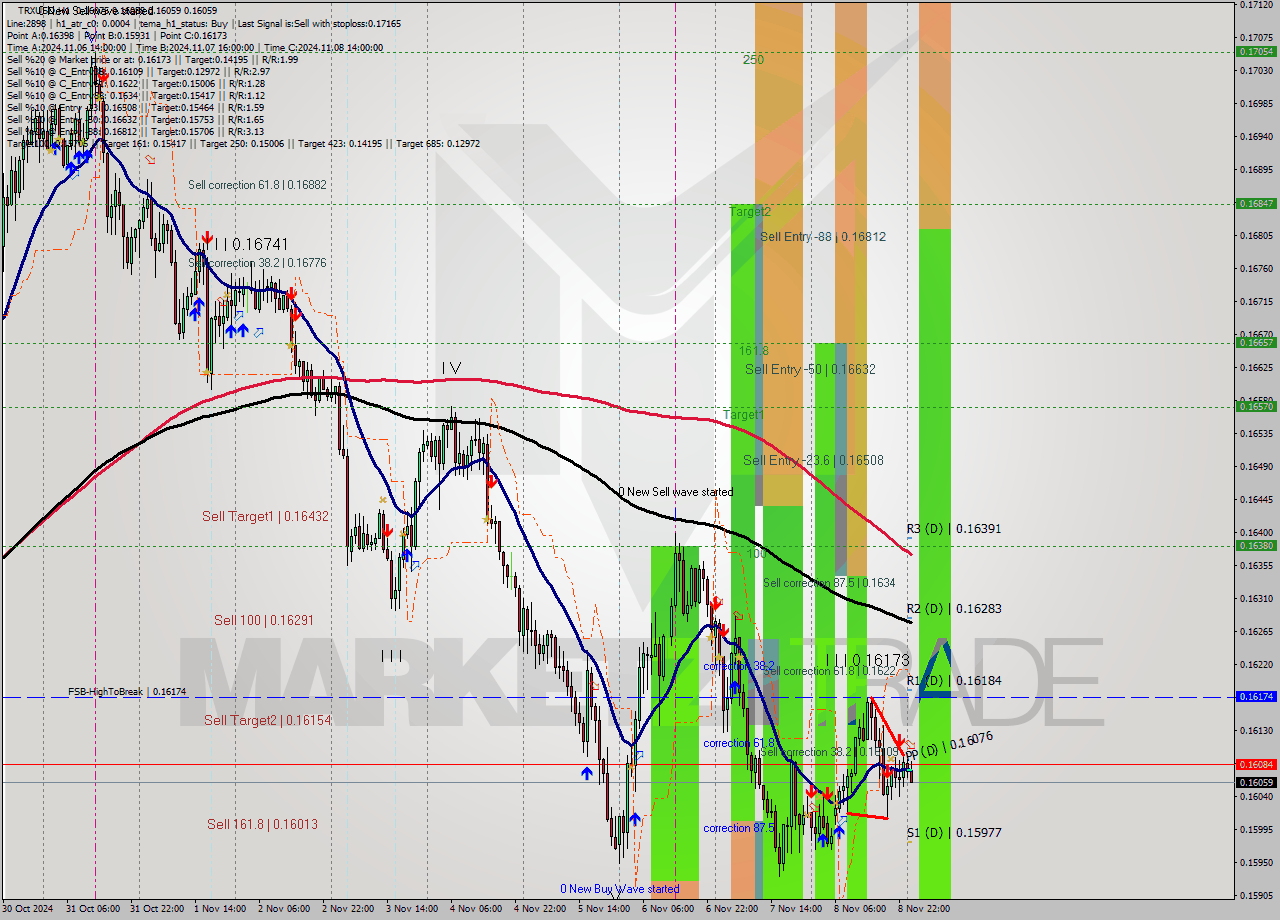This screenshot has height=920, width=1280.
Task: Click the 'Target2' zone label
Action: [750, 211]
